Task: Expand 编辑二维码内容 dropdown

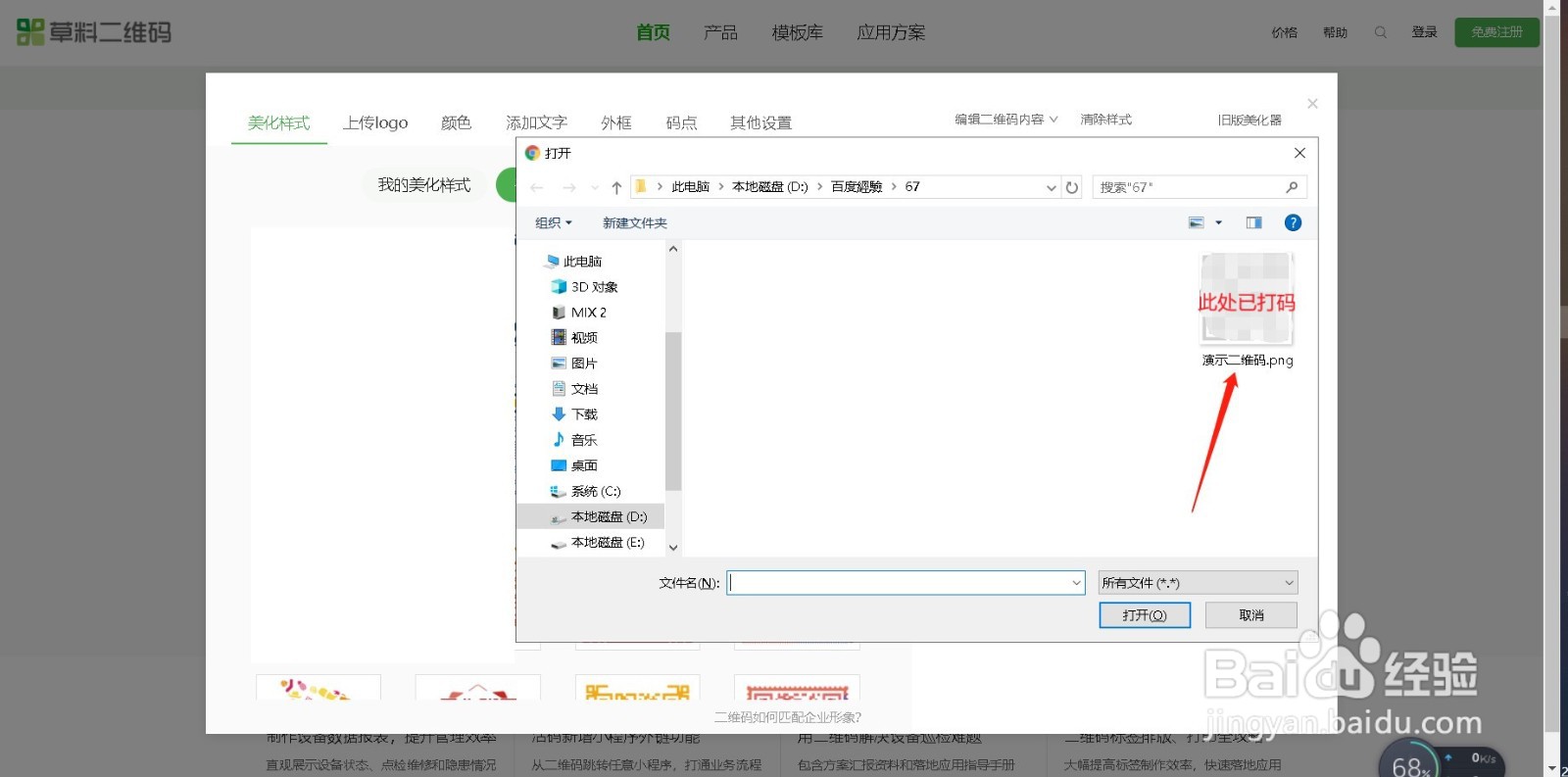Action: 1006,120
